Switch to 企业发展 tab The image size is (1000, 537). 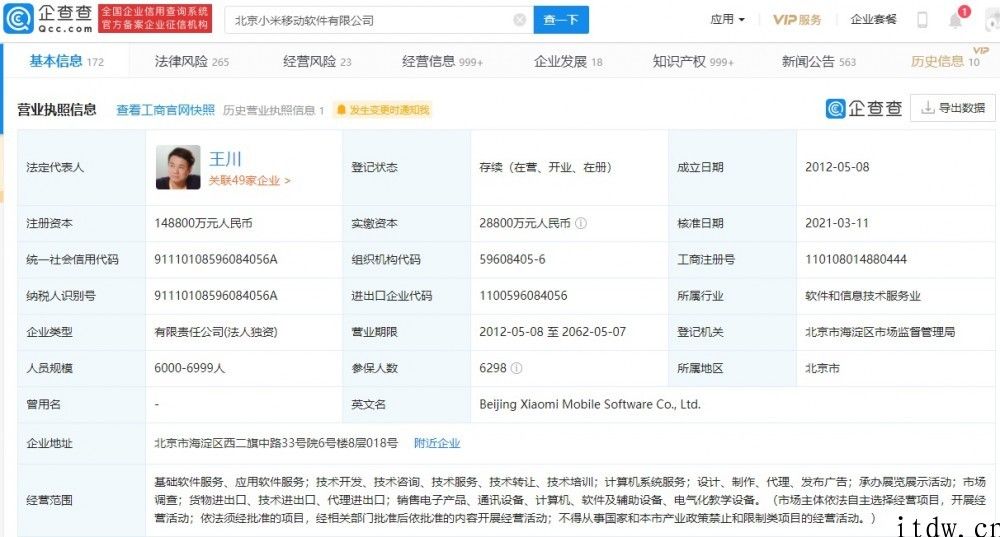click(x=568, y=61)
